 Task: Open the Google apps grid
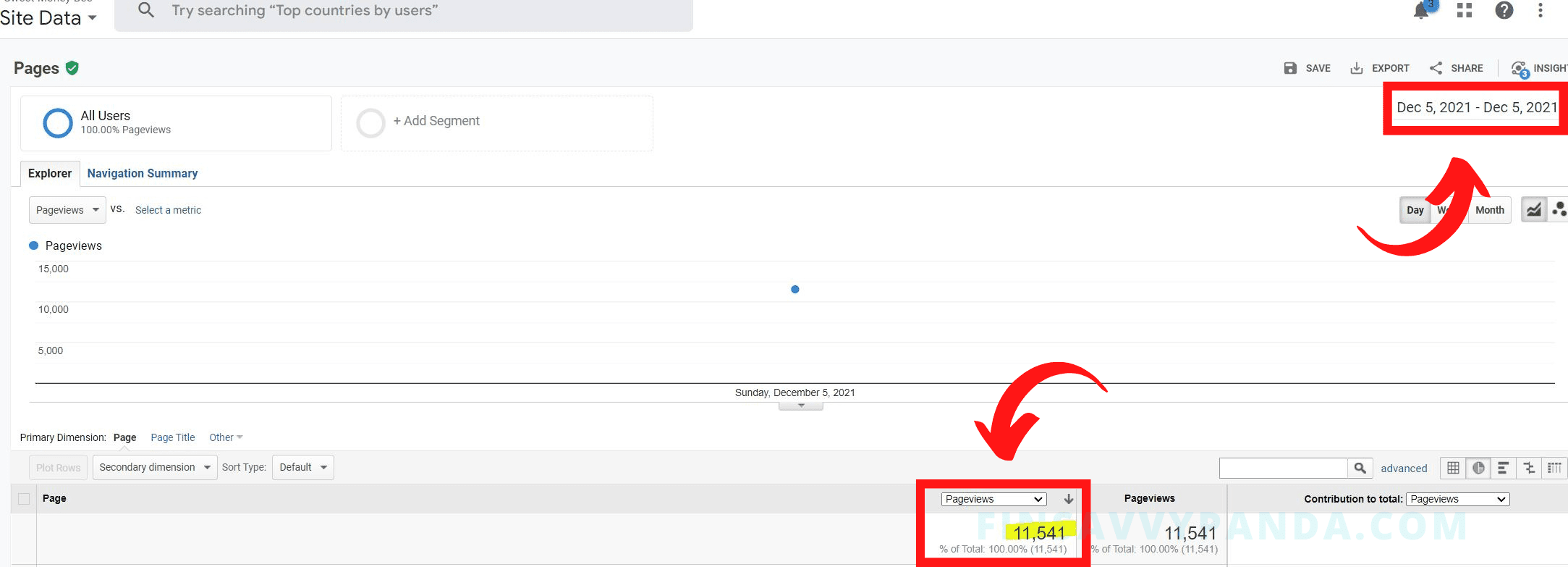click(x=1465, y=10)
